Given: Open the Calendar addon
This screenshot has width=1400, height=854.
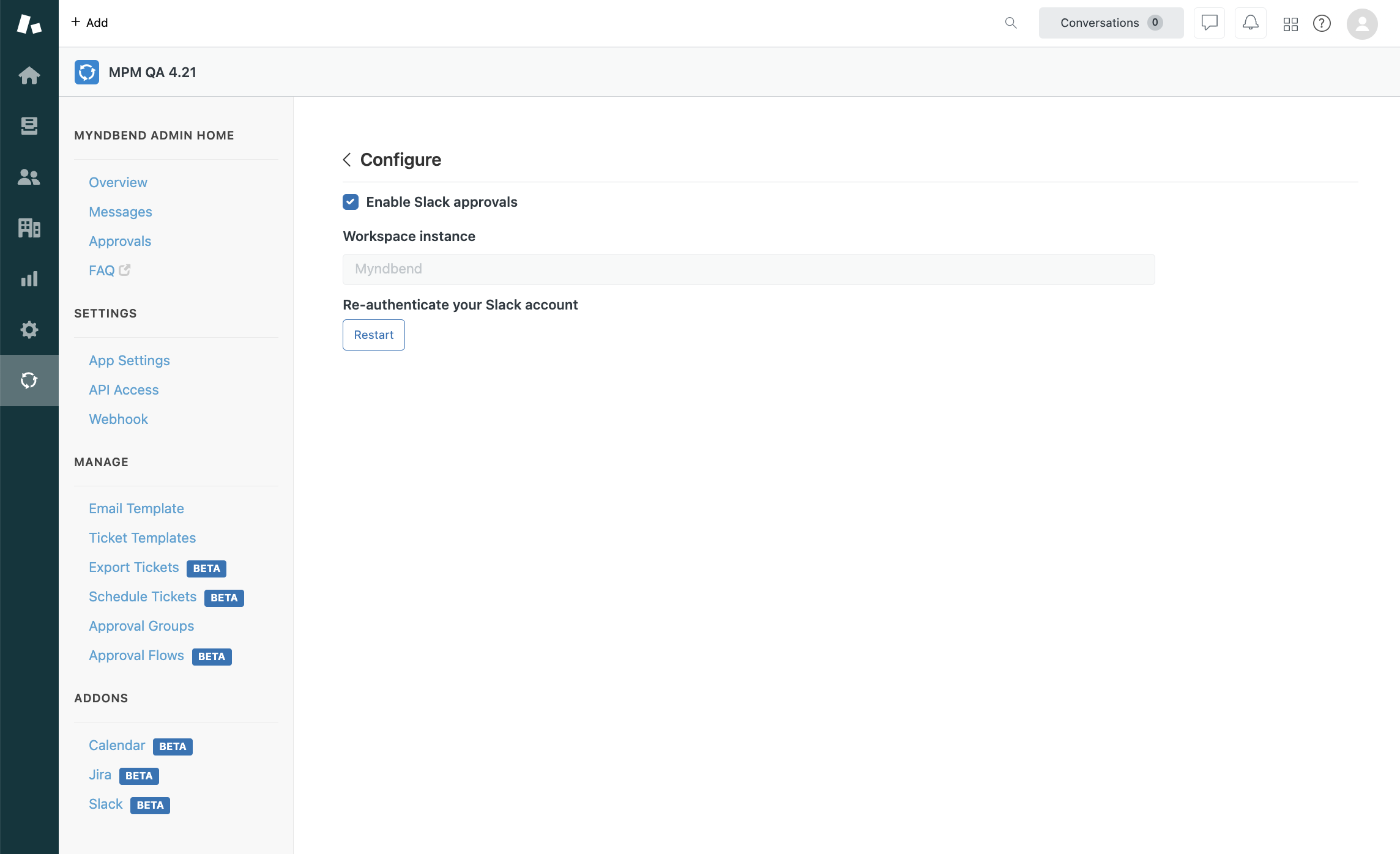Looking at the screenshot, I should coord(117,745).
